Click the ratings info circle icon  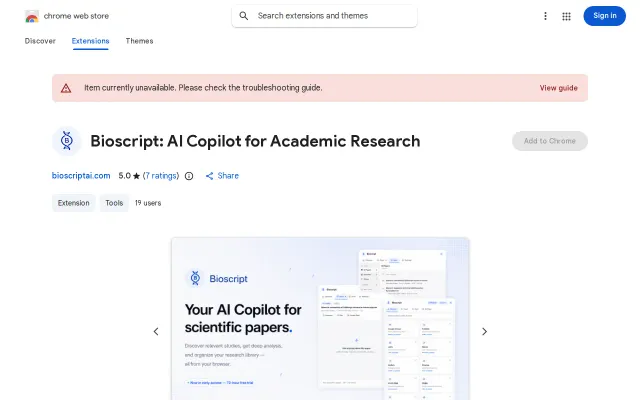tap(189, 176)
